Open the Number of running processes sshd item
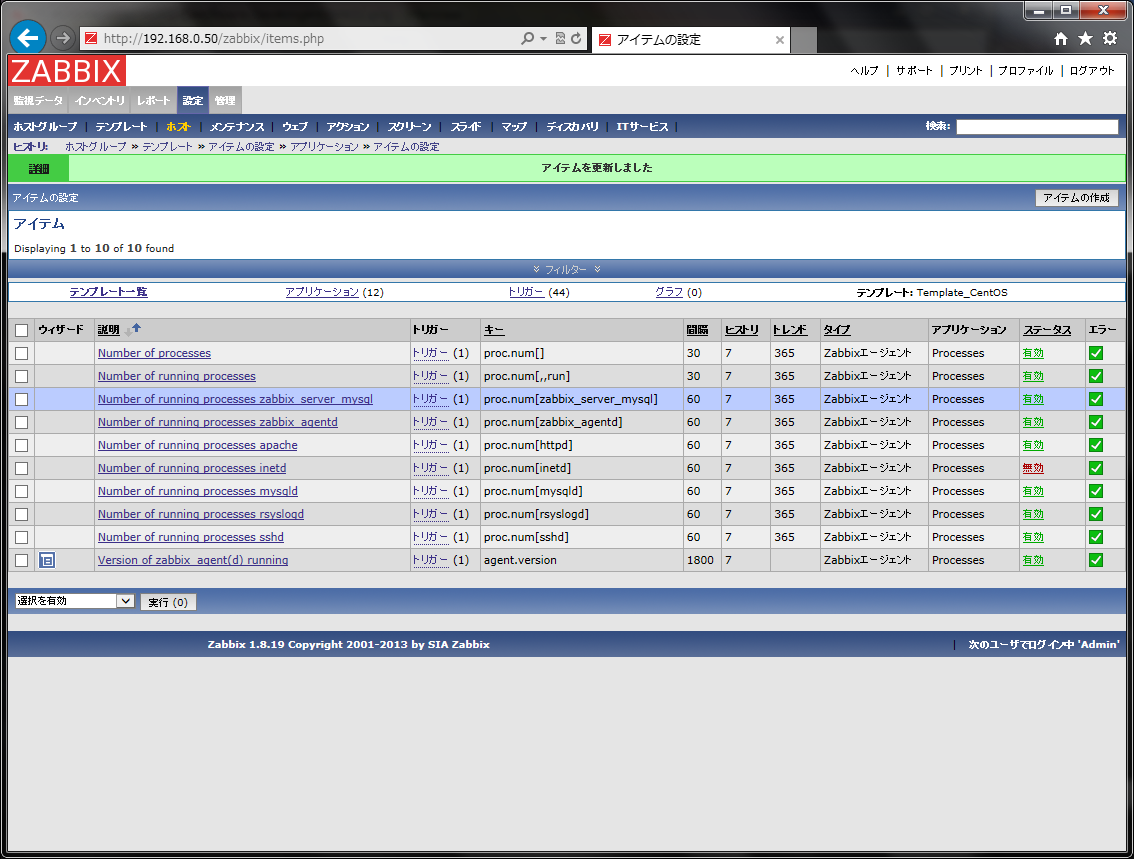The height and width of the screenshot is (859, 1134). tap(191, 537)
